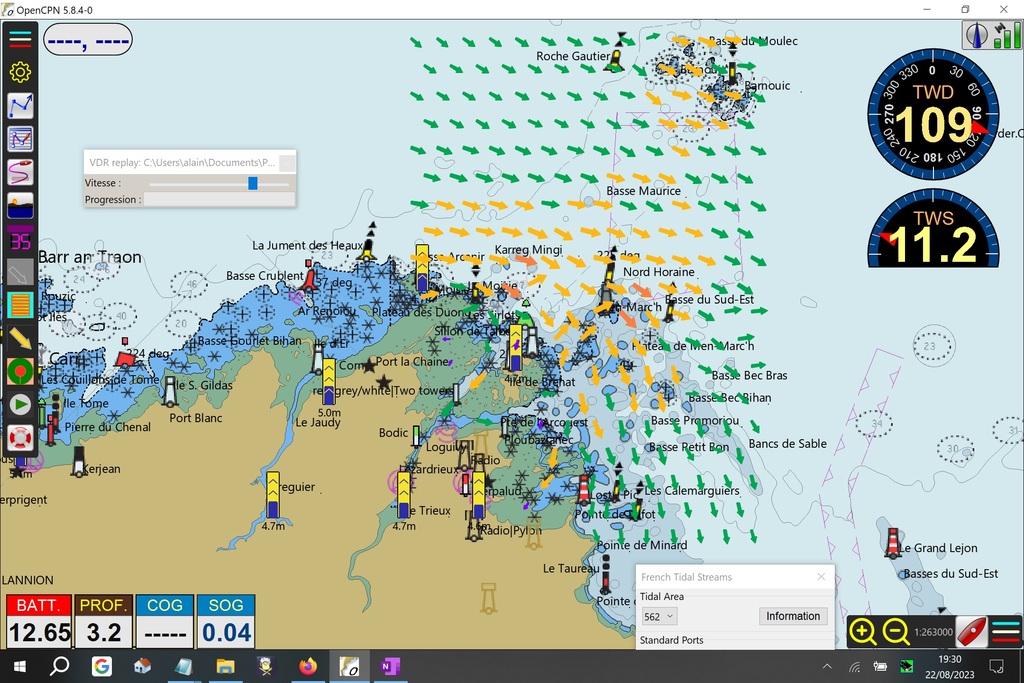Click the Barr an Traon chart label
Viewport: 1024px width, 683px height.
pyautogui.click(x=89, y=257)
